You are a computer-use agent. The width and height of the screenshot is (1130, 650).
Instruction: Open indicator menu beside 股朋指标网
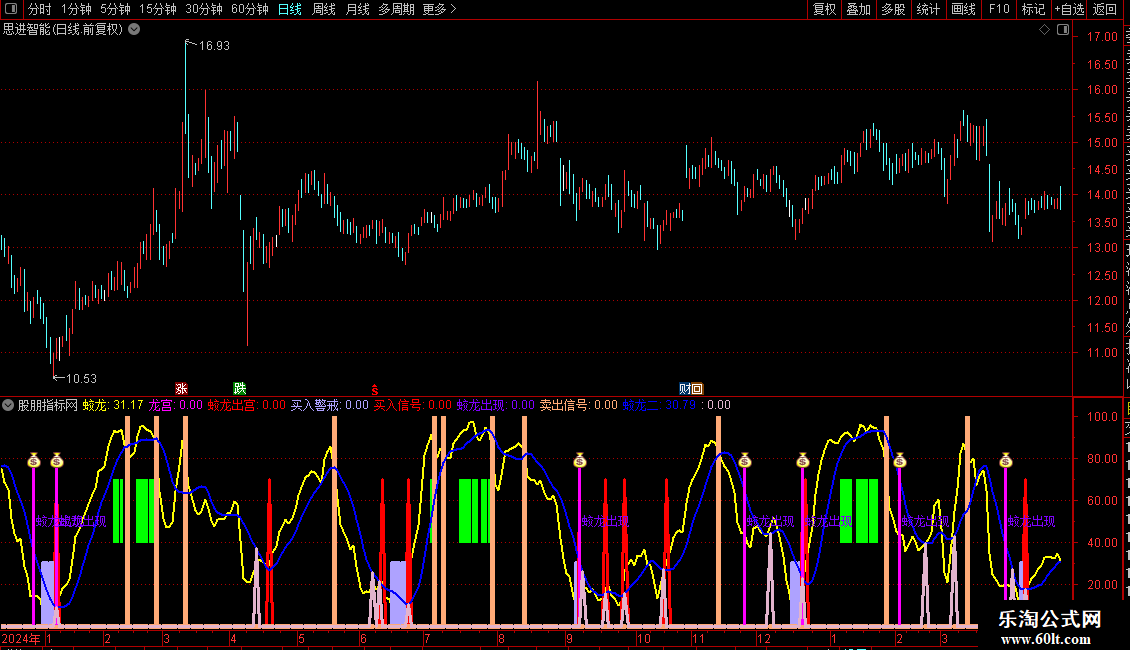click(8, 405)
